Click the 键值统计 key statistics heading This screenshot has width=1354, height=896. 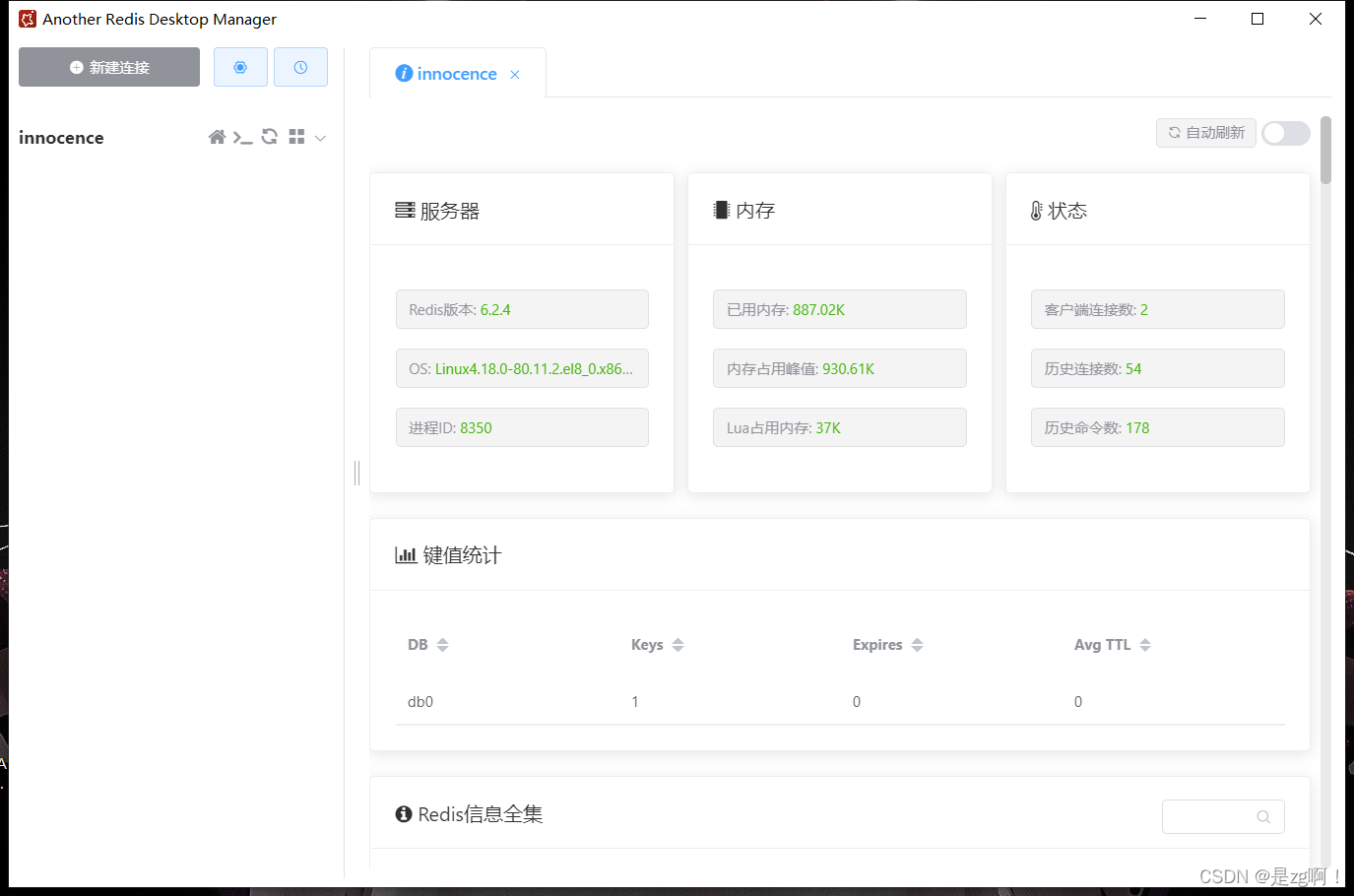(448, 555)
